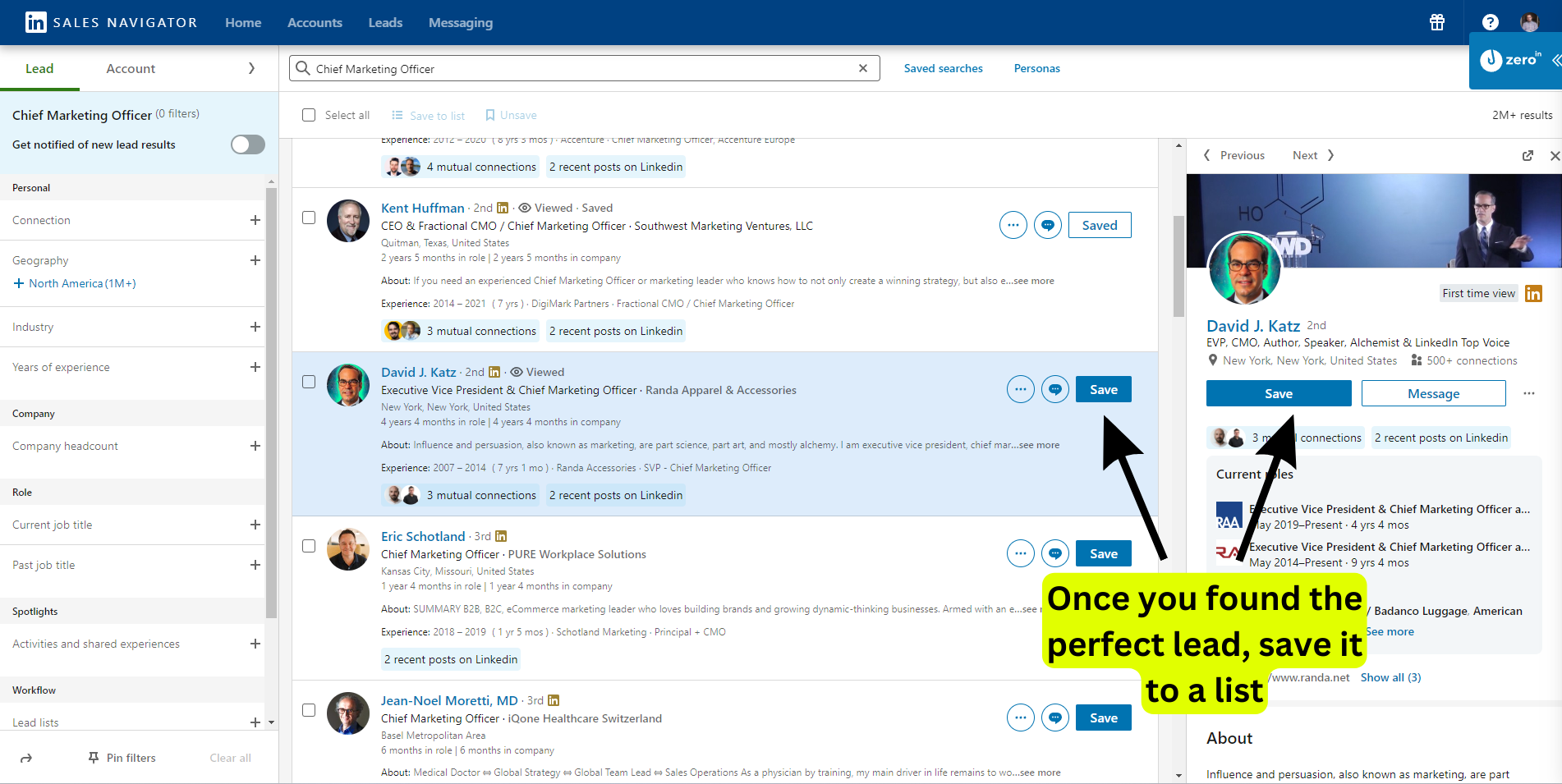
Task: Open the Accounts menu
Action: [x=315, y=22]
